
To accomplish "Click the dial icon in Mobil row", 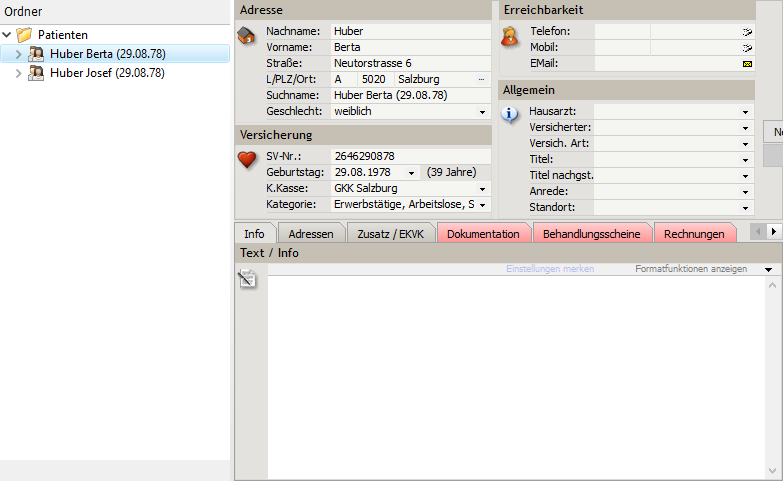I will (x=746, y=48).
